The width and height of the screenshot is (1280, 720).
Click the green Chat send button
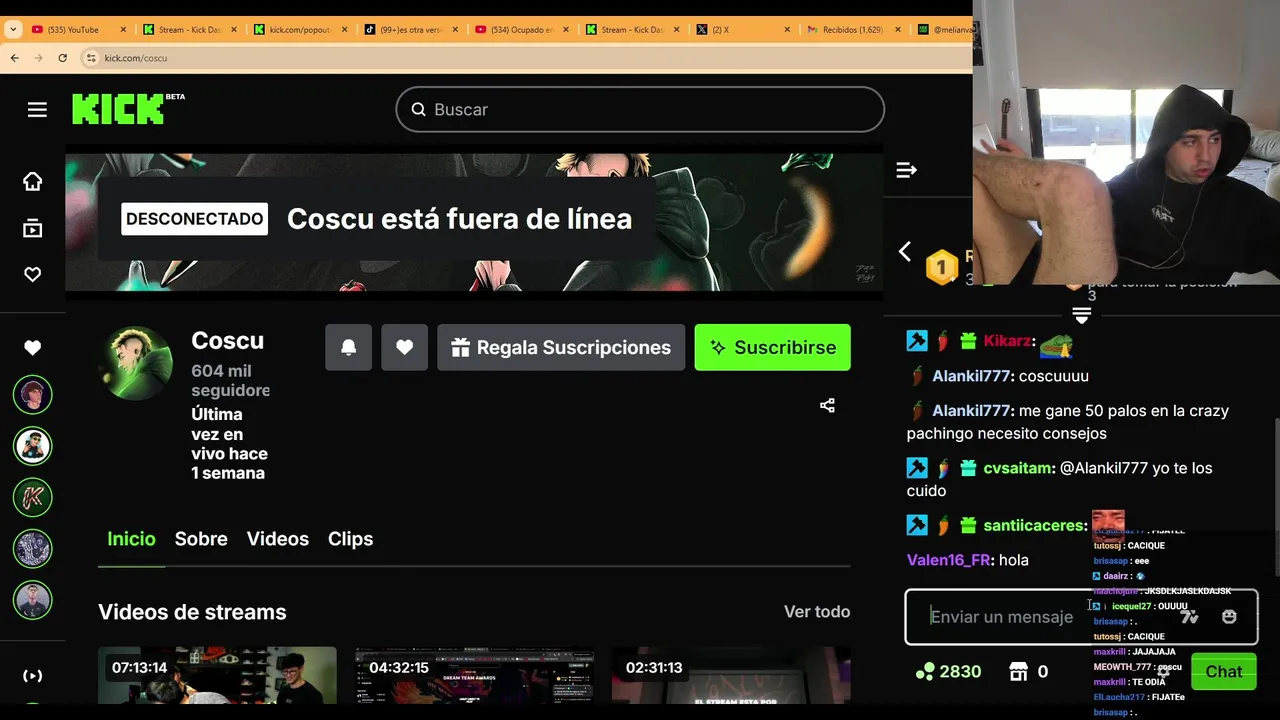tap(1223, 672)
